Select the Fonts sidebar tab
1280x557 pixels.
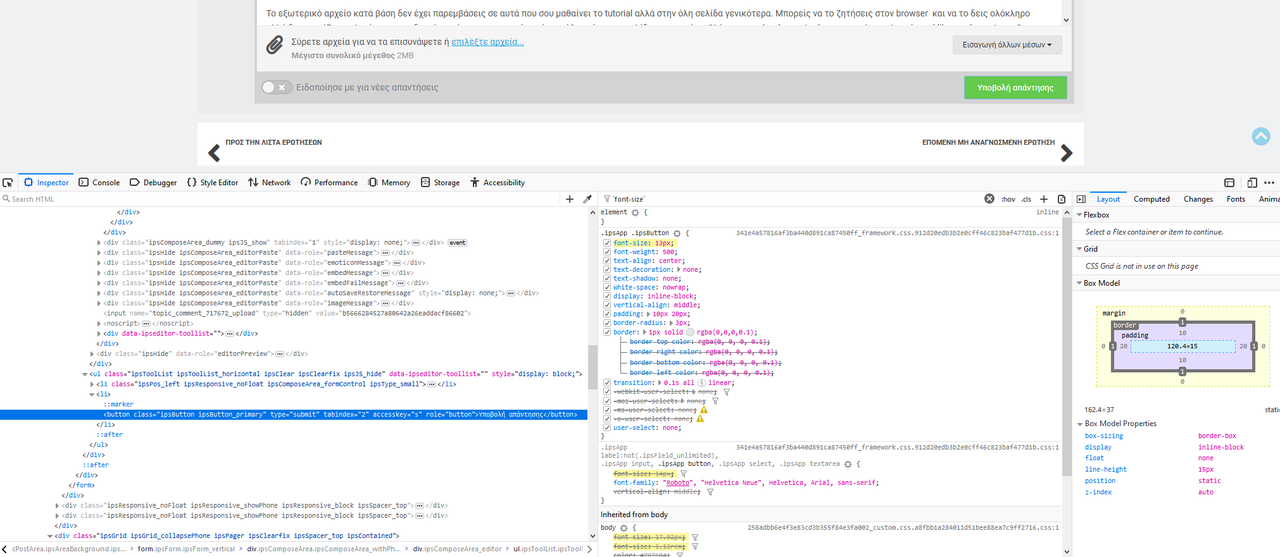pos(1236,199)
